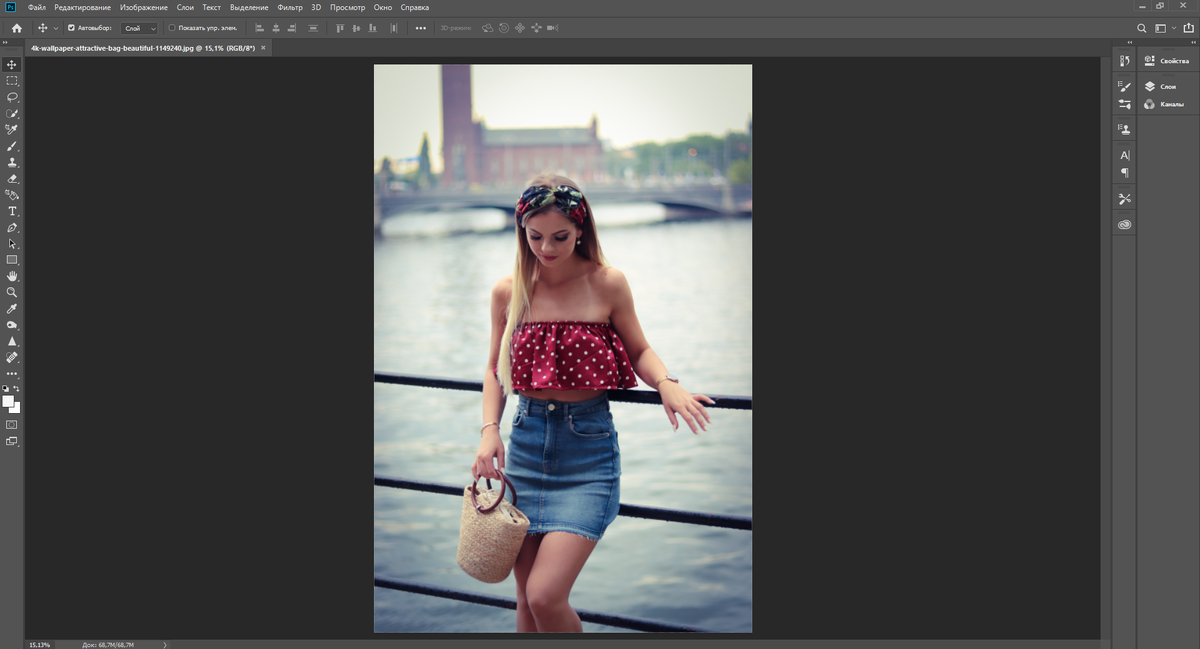Align top edges in options bar
The height and width of the screenshot is (649, 1200).
[x=340, y=28]
